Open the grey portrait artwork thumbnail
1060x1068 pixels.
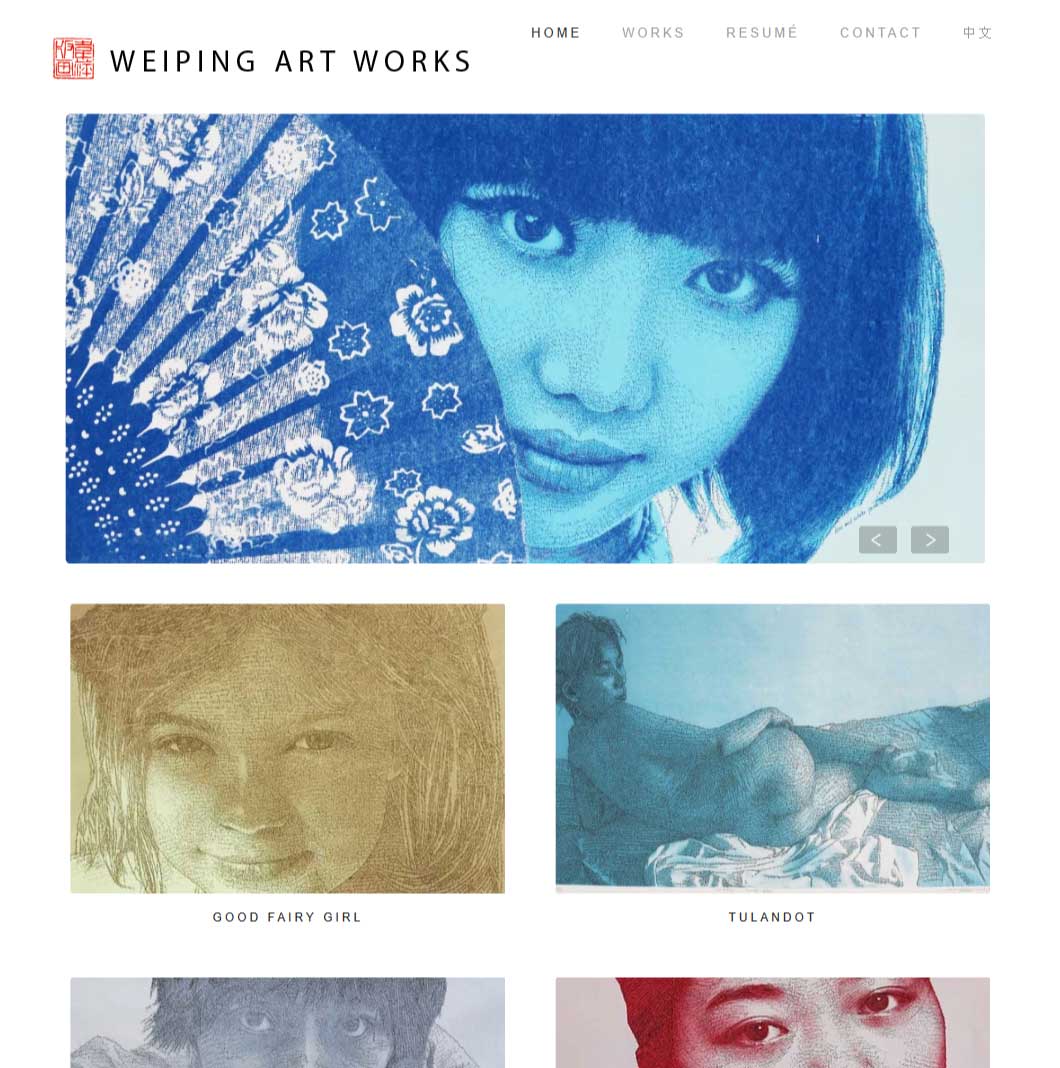coord(287,1022)
